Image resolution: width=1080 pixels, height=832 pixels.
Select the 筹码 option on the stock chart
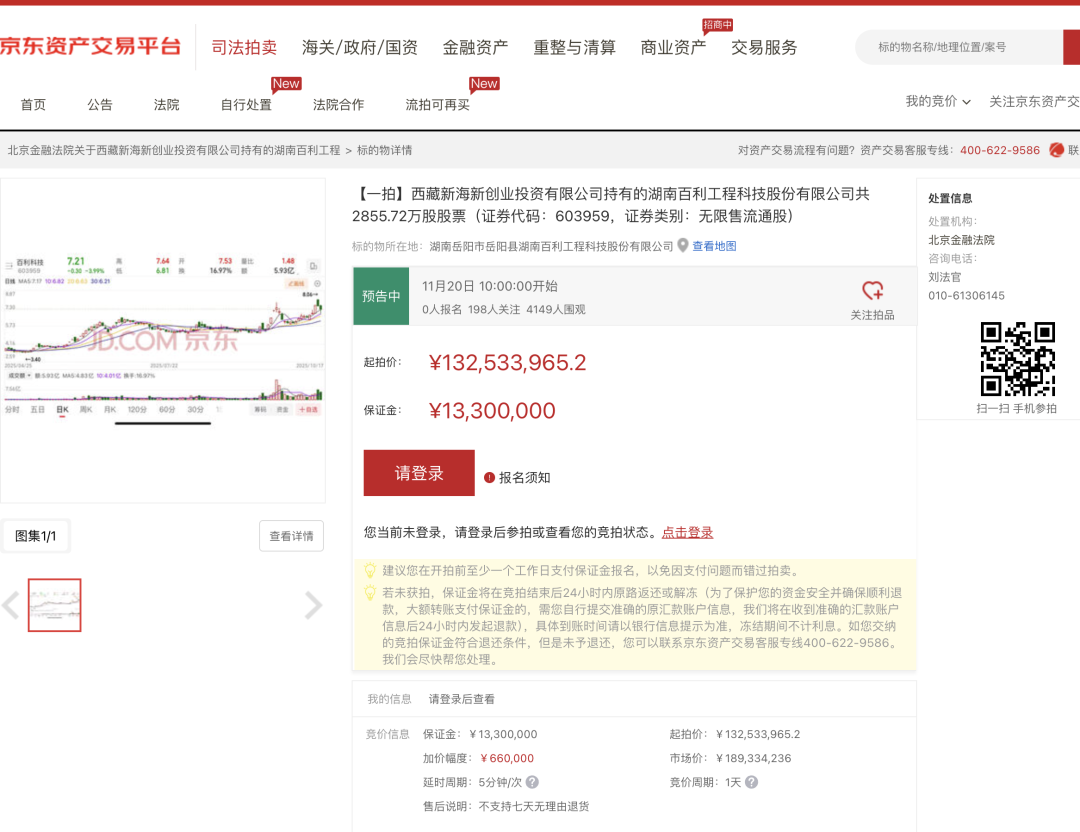pyautogui.click(x=261, y=409)
